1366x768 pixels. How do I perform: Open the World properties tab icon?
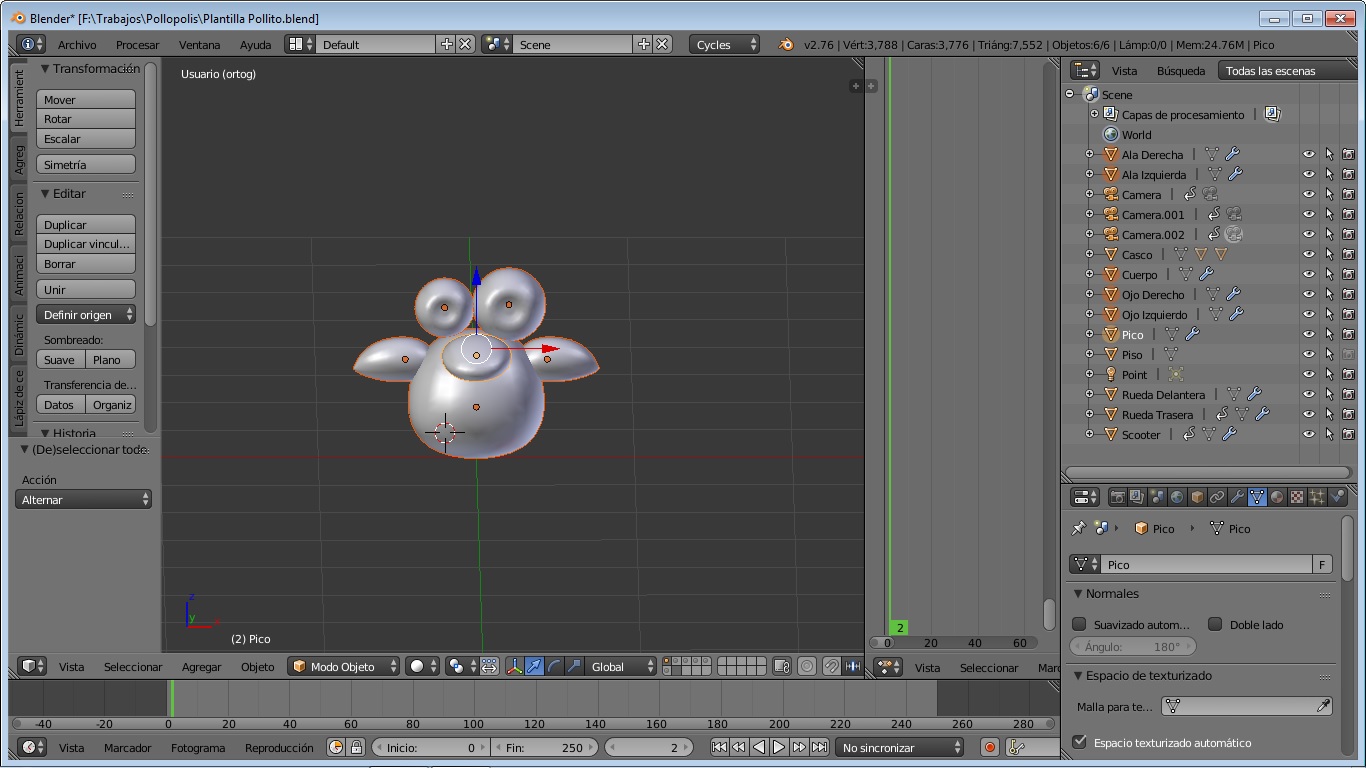click(1177, 497)
